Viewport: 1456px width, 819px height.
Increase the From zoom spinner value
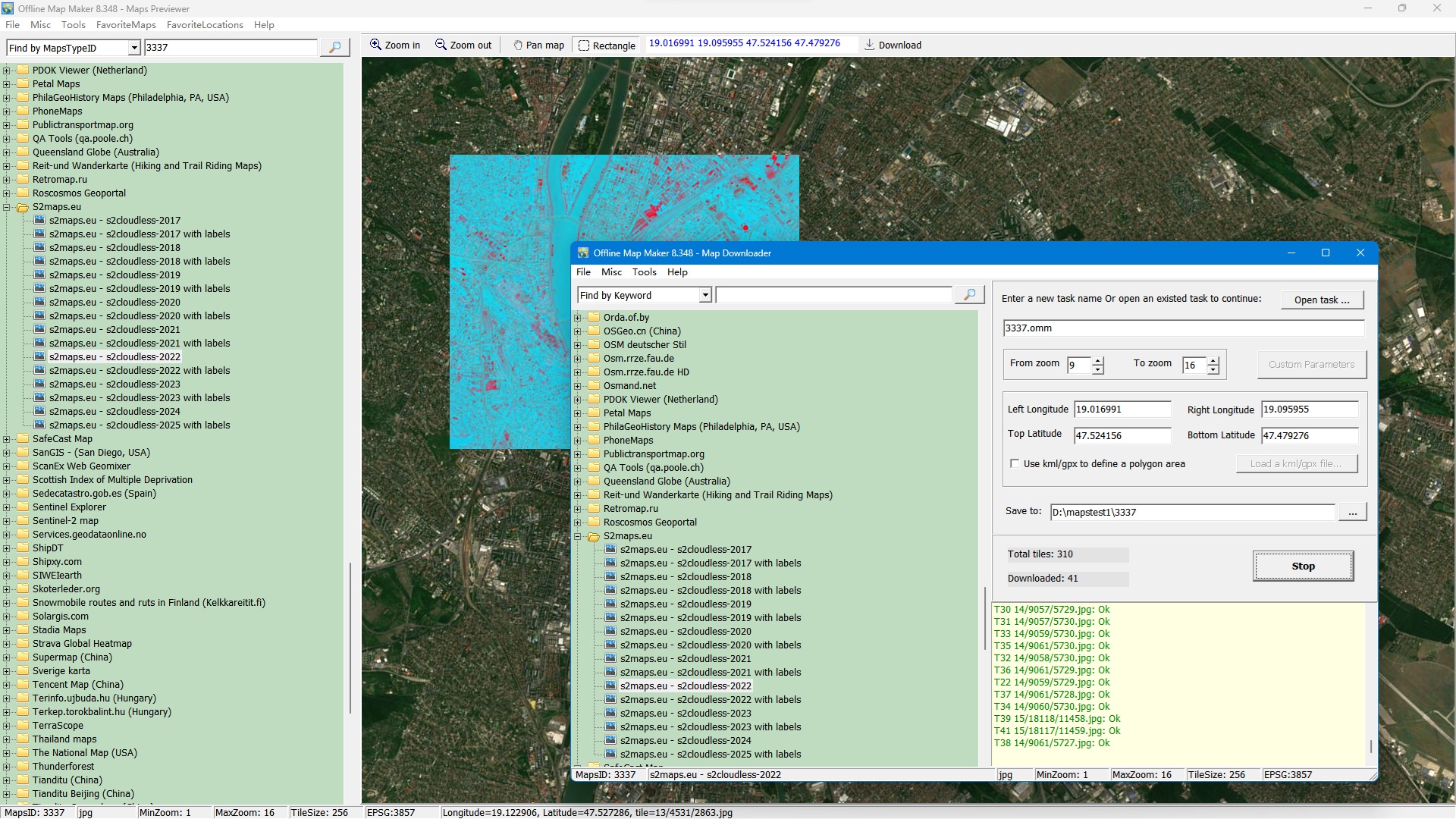tap(1098, 360)
